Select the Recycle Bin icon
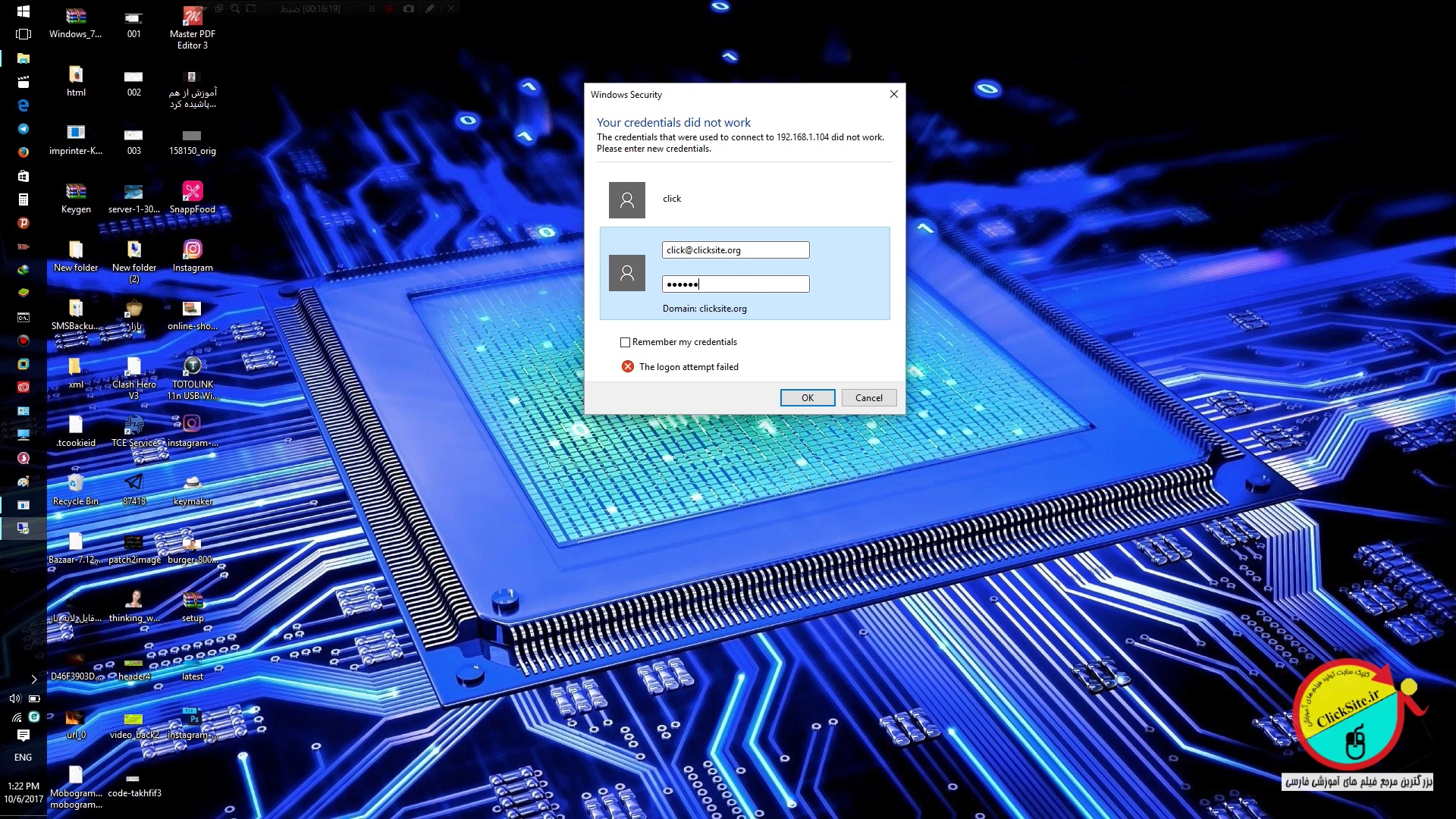Screen dimensions: 1456x819 click(x=75, y=488)
